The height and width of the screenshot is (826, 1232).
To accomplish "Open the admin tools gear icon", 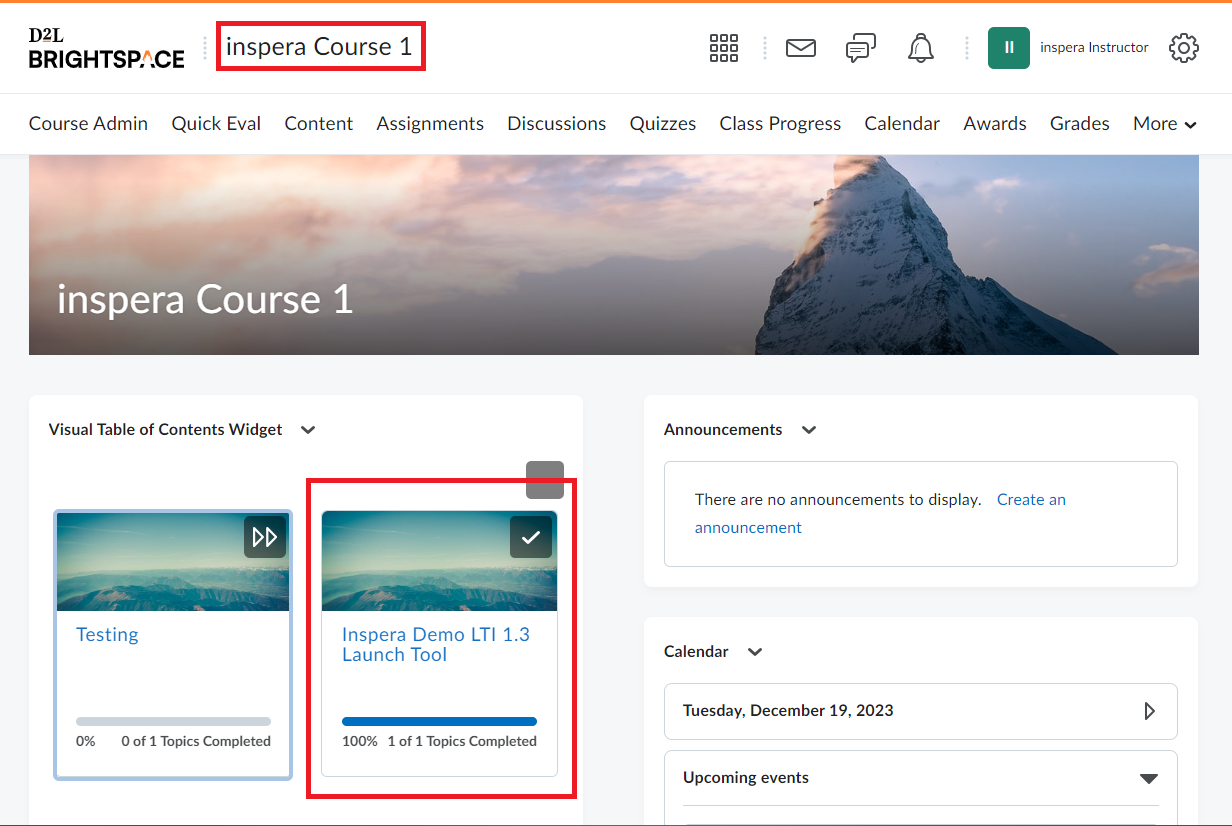I will click(1184, 48).
